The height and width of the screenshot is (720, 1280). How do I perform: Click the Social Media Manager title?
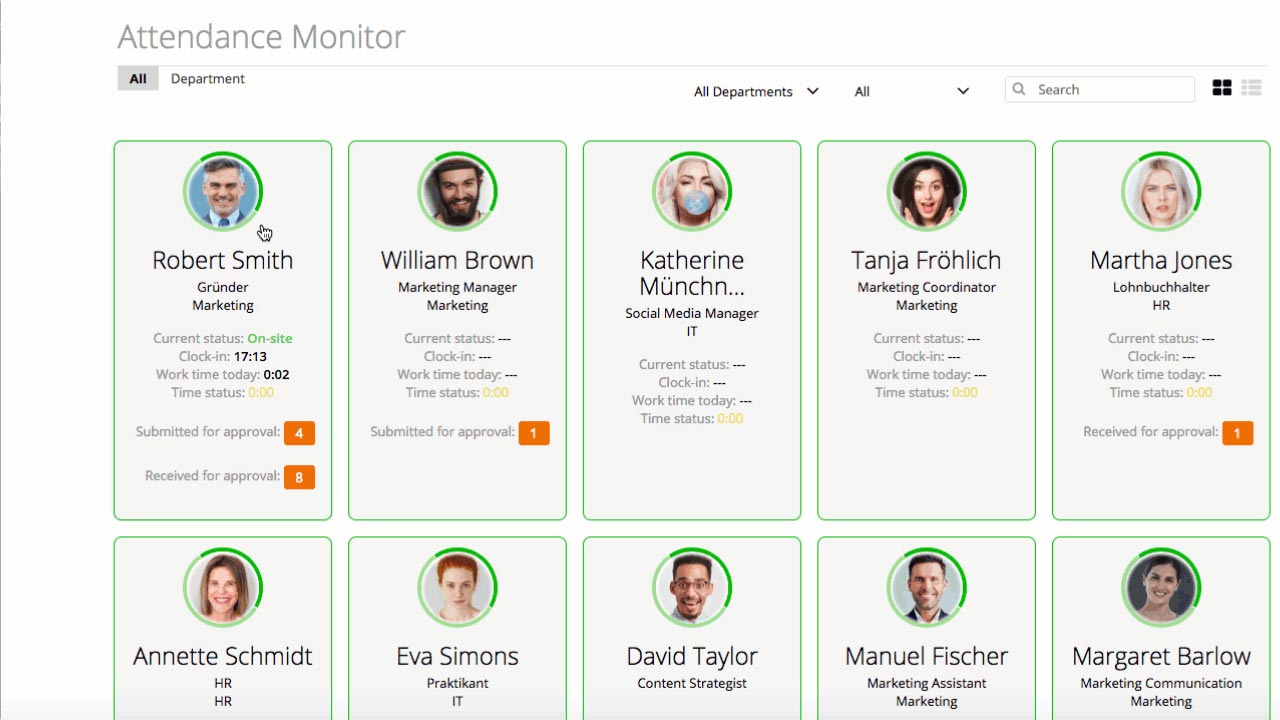click(692, 313)
